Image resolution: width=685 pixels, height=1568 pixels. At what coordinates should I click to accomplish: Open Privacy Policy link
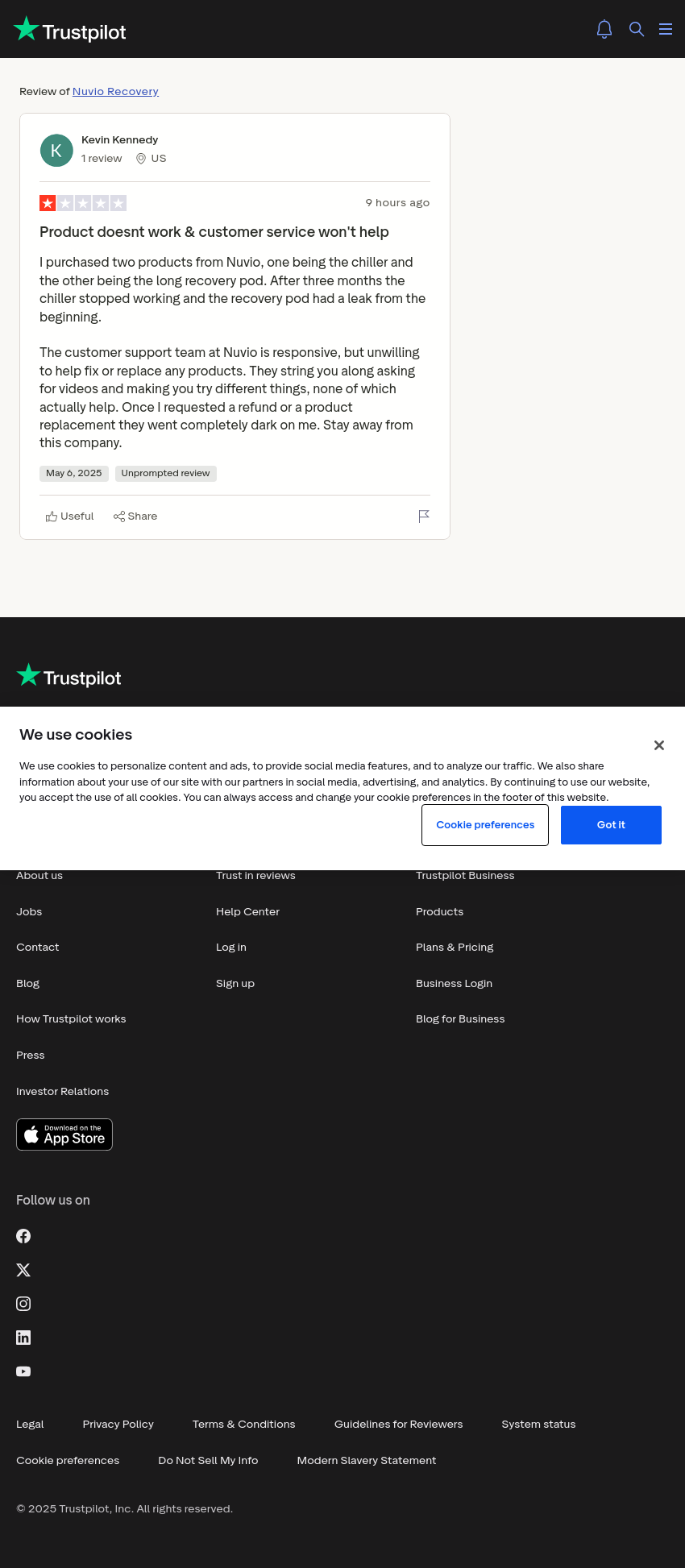[x=118, y=1425]
